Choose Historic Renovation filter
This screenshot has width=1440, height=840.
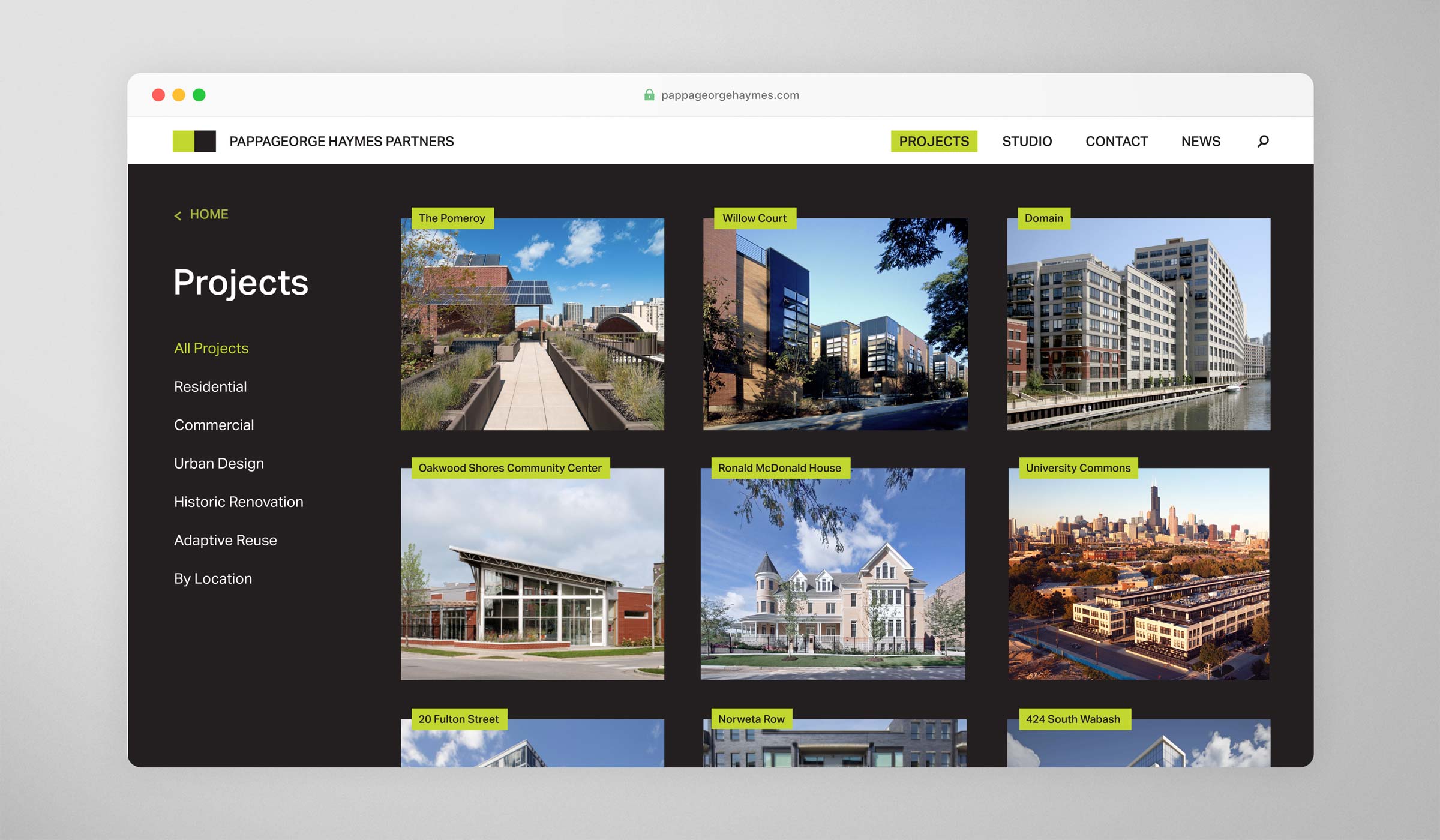click(x=238, y=502)
